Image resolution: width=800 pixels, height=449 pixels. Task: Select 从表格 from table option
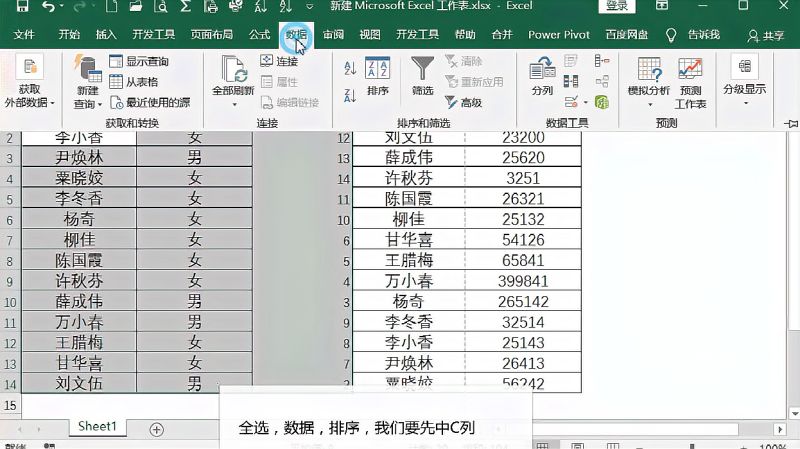133,82
